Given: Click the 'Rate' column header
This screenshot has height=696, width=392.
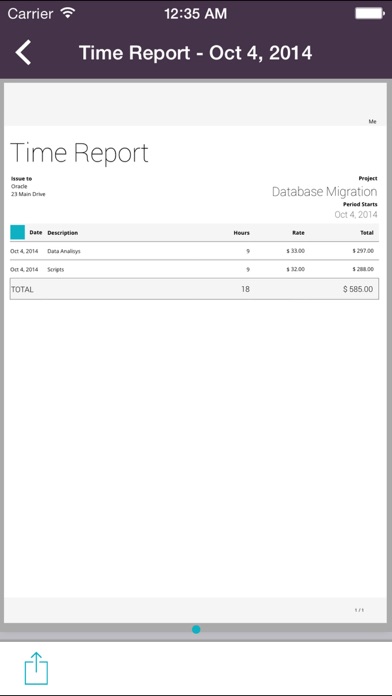Looking at the screenshot, I should [x=298, y=233].
